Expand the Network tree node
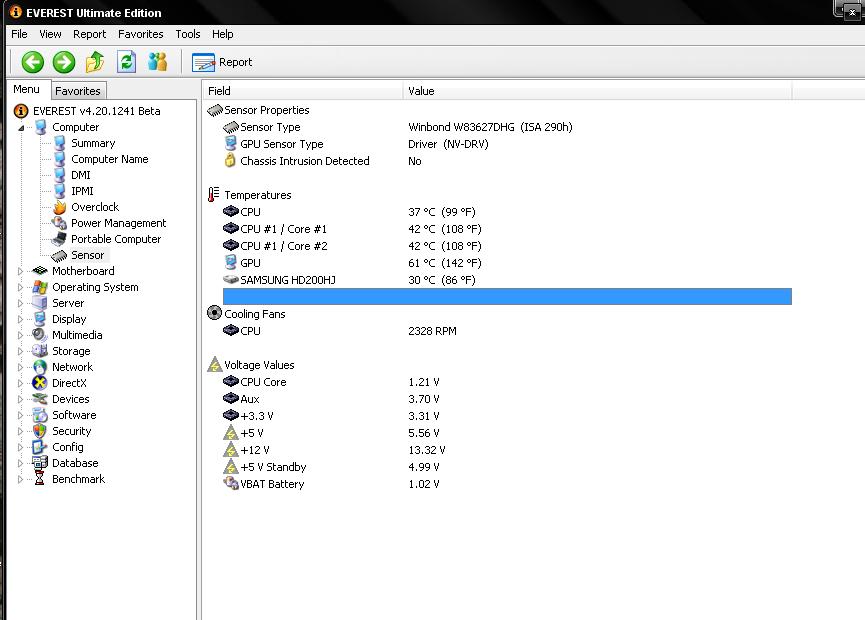This screenshot has height=620, width=865. [x=20, y=367]
